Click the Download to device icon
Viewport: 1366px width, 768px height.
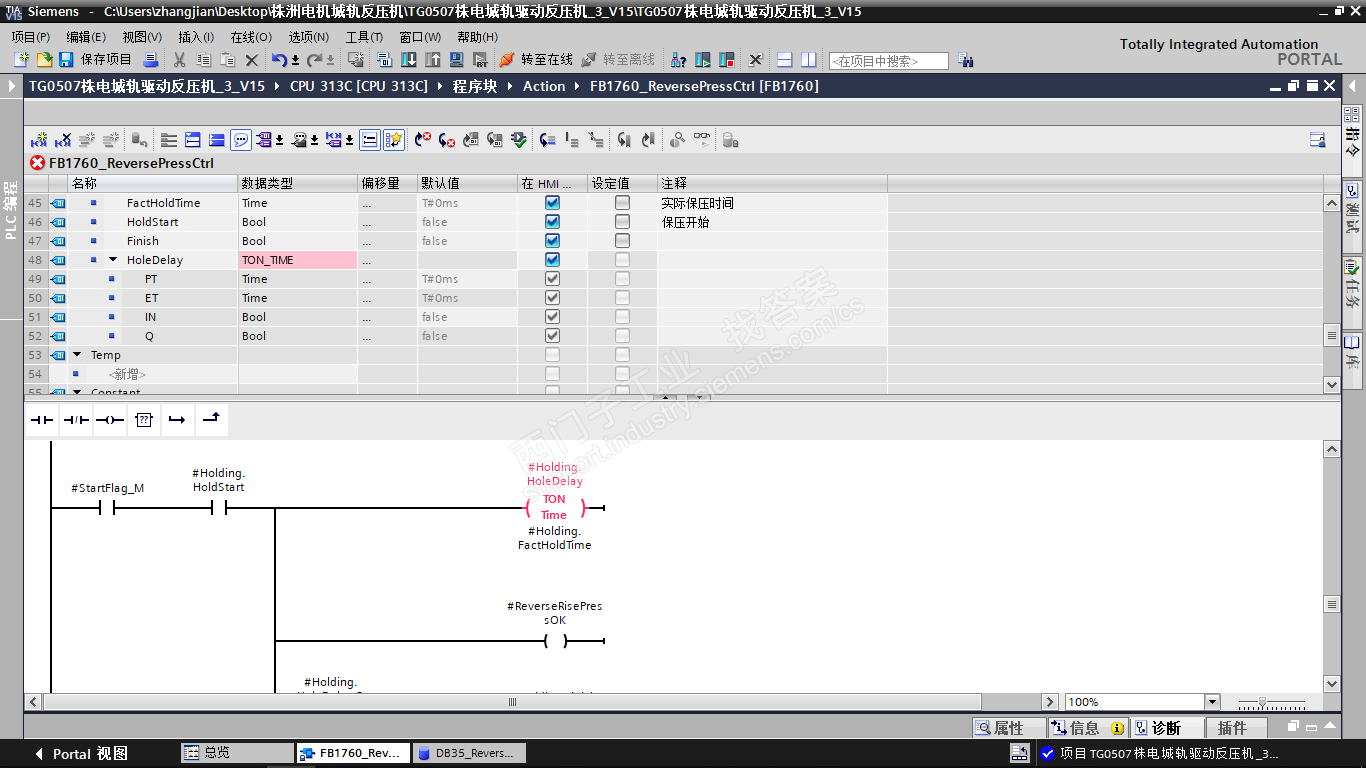coord(409,60)
